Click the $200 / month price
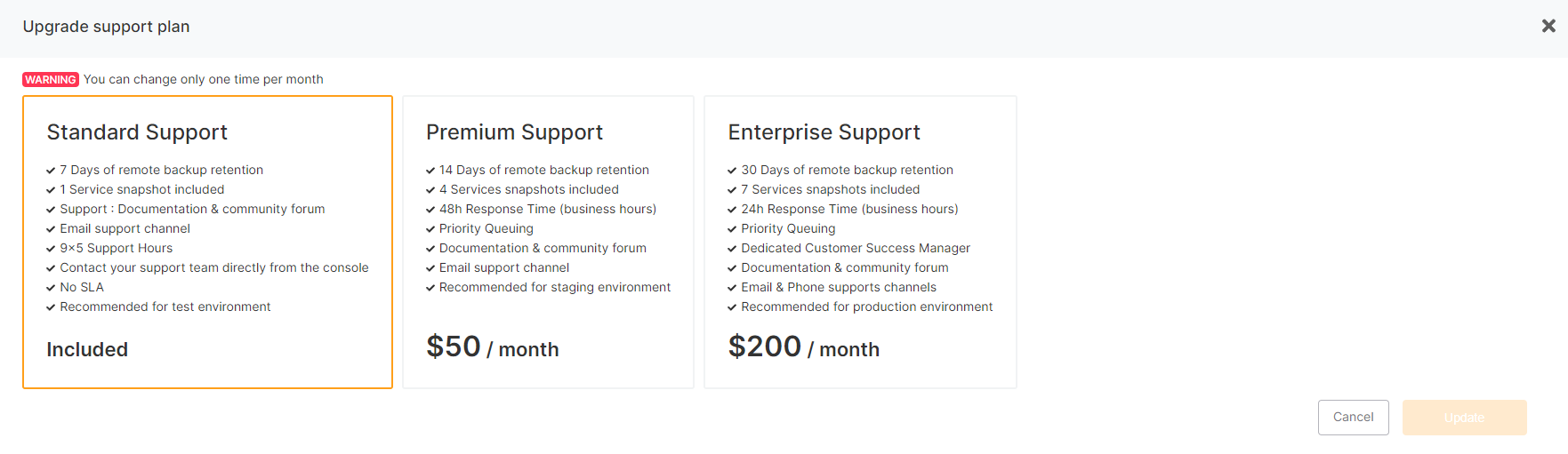Viewport: 1568px width, 454px height. click(804, 347)
